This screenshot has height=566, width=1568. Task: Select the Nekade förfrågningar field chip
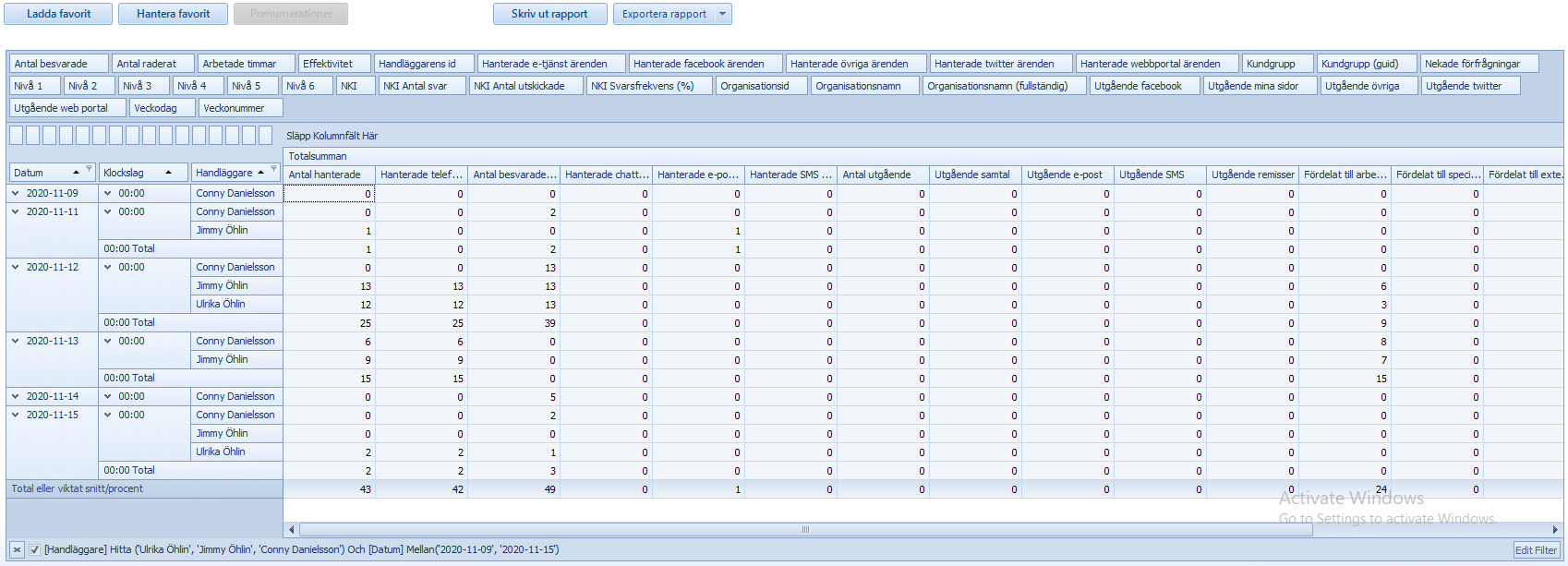coord(1480,64)
